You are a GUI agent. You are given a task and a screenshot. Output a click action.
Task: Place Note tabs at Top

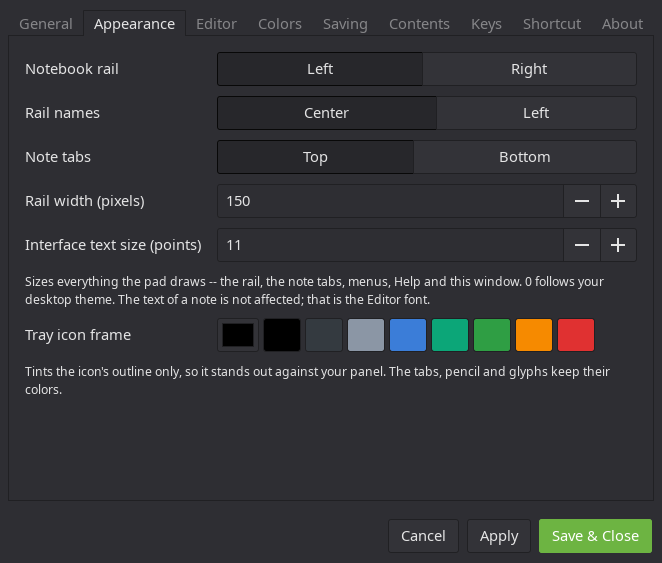click(315, 157)
